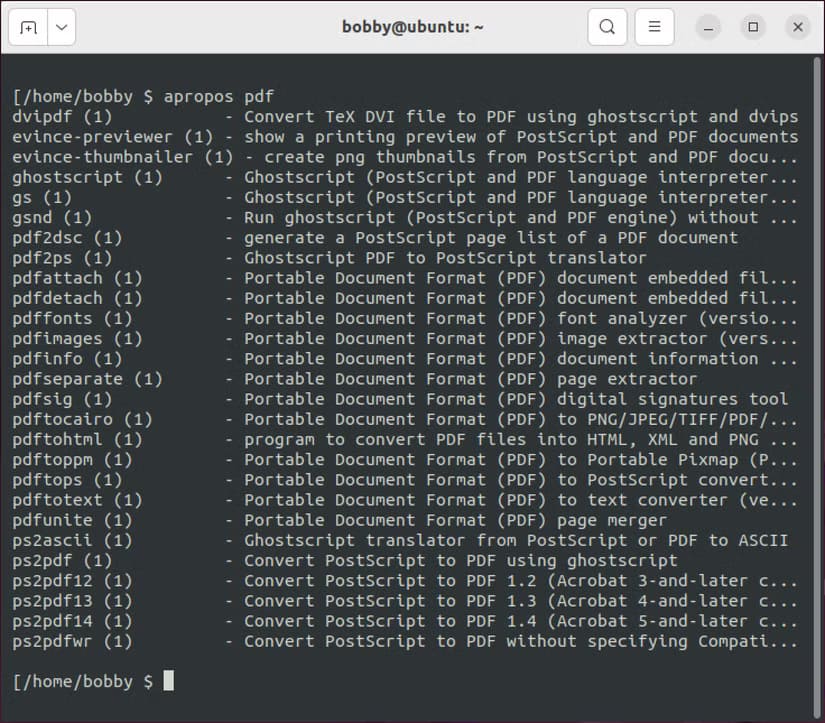Viewport: 825px width, 723px height.
Task: Click 'program to convert PDF files into HTML' text
Action: 436,439
